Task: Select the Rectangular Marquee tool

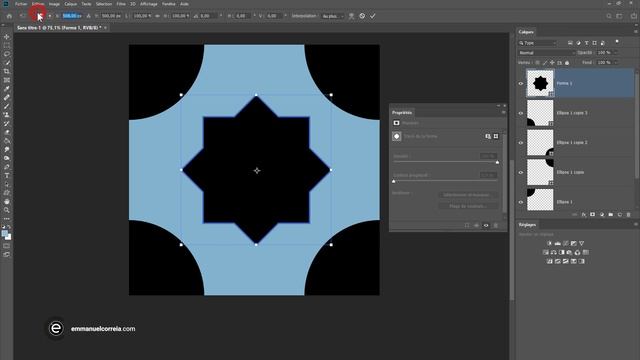Action: pyautogui.click(x=7, y=45)
